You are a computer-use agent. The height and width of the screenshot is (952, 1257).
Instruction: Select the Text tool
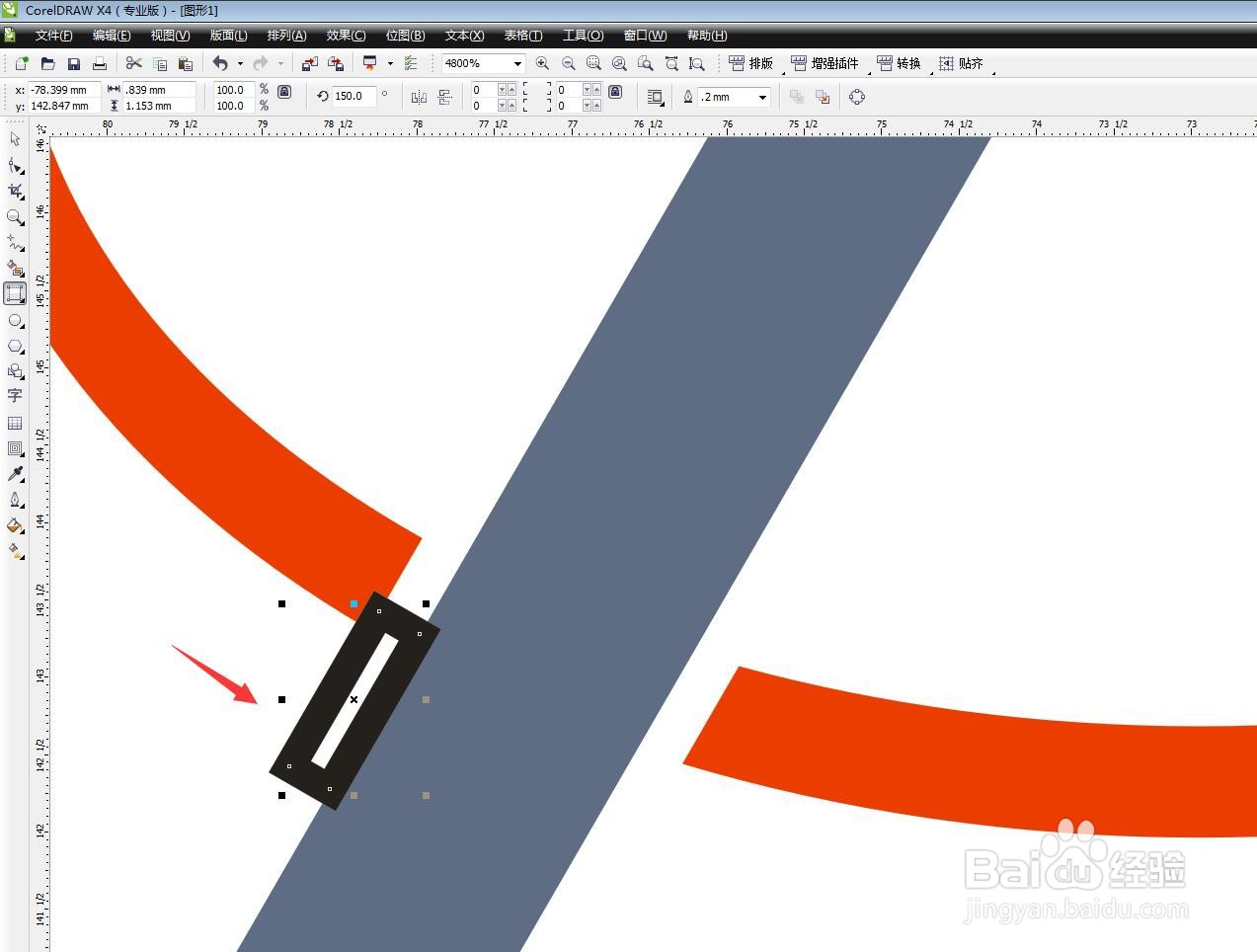click(15, 396)
